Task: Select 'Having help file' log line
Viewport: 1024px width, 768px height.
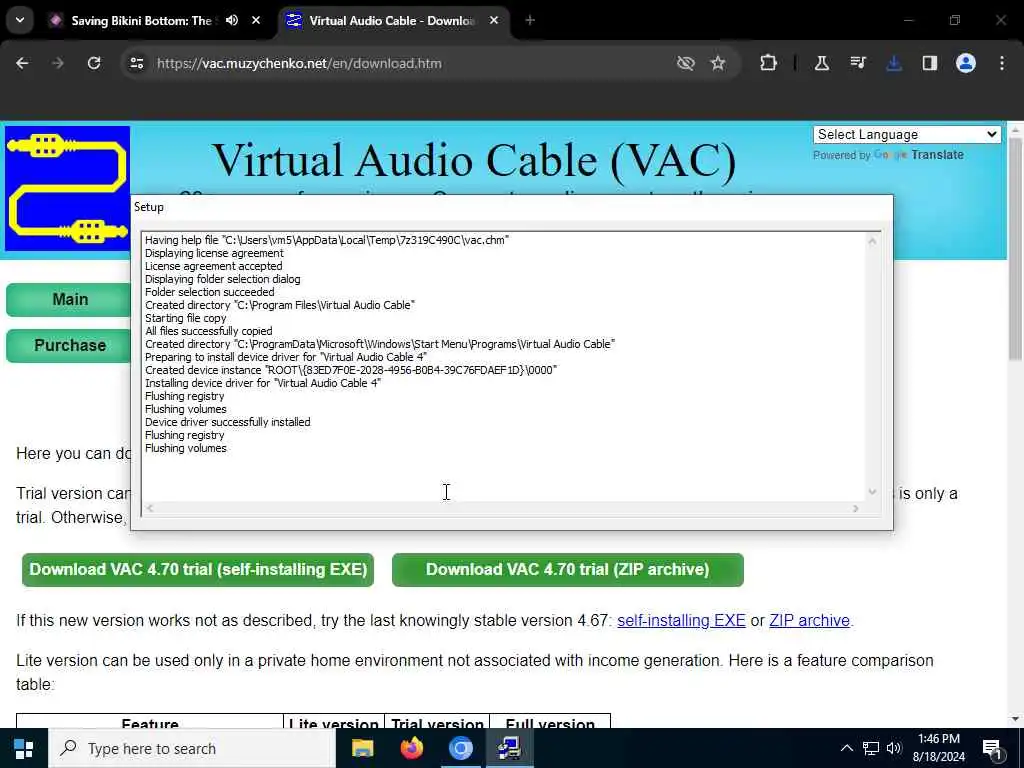Action: (x=327, y=240)
